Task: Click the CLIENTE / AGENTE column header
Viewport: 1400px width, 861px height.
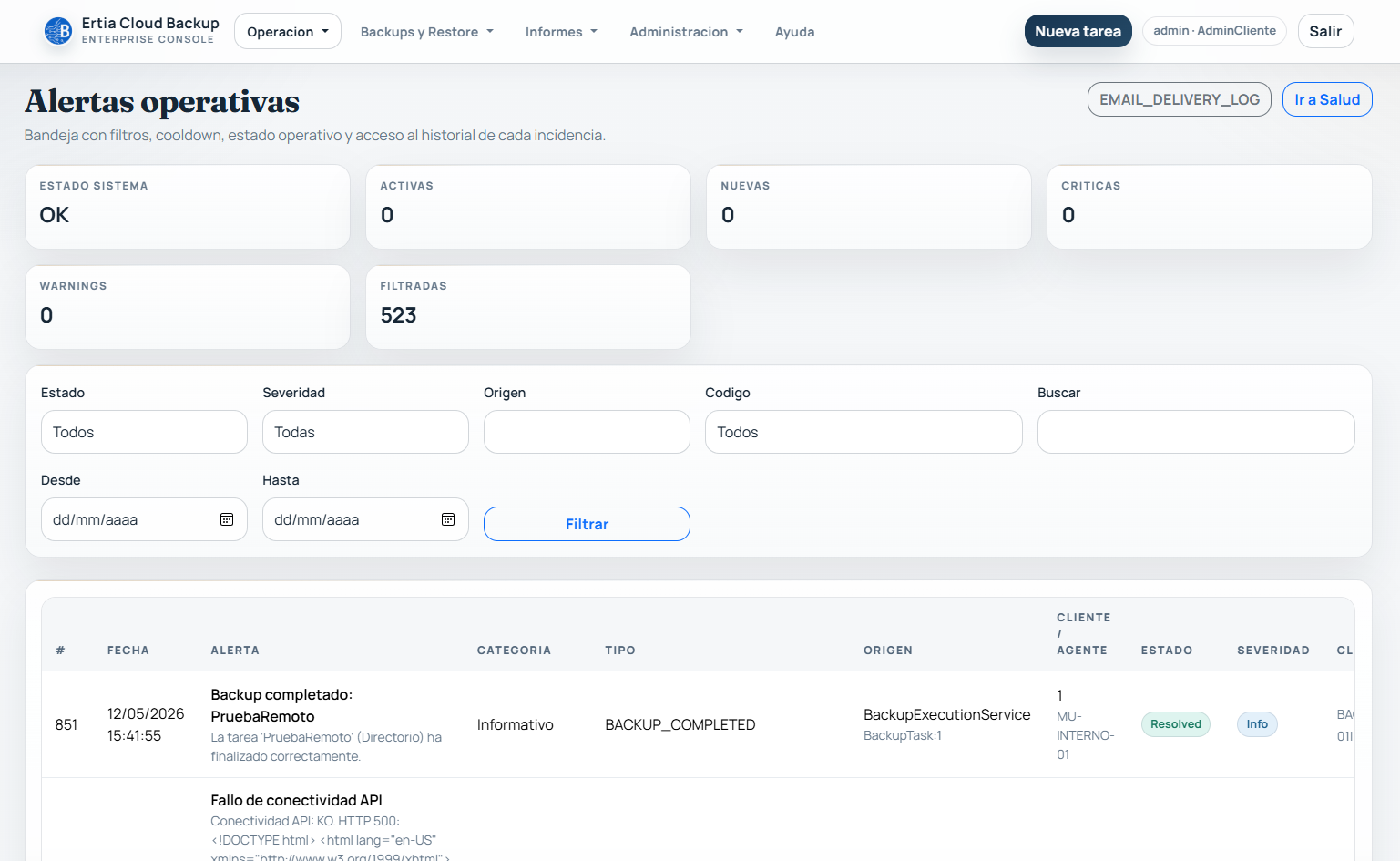Action: click(1084, 634)
